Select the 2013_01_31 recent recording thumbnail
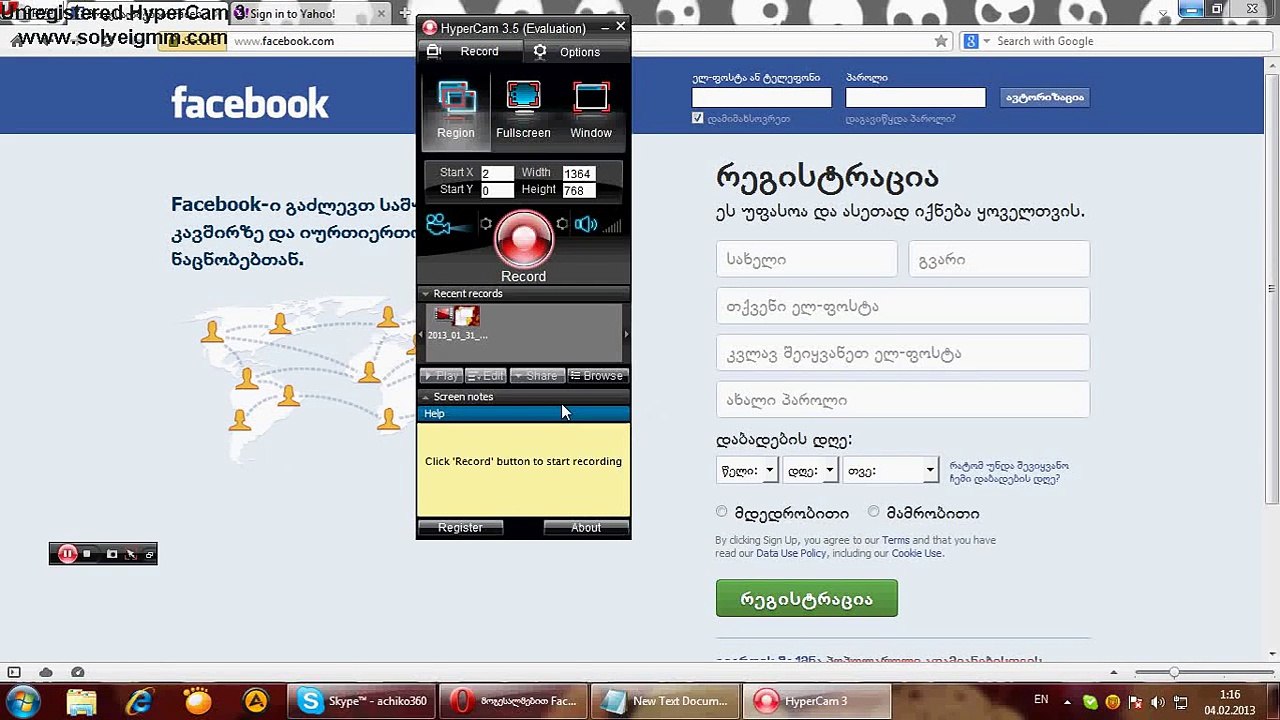1280x720 pixels. (x=458, y=323)
